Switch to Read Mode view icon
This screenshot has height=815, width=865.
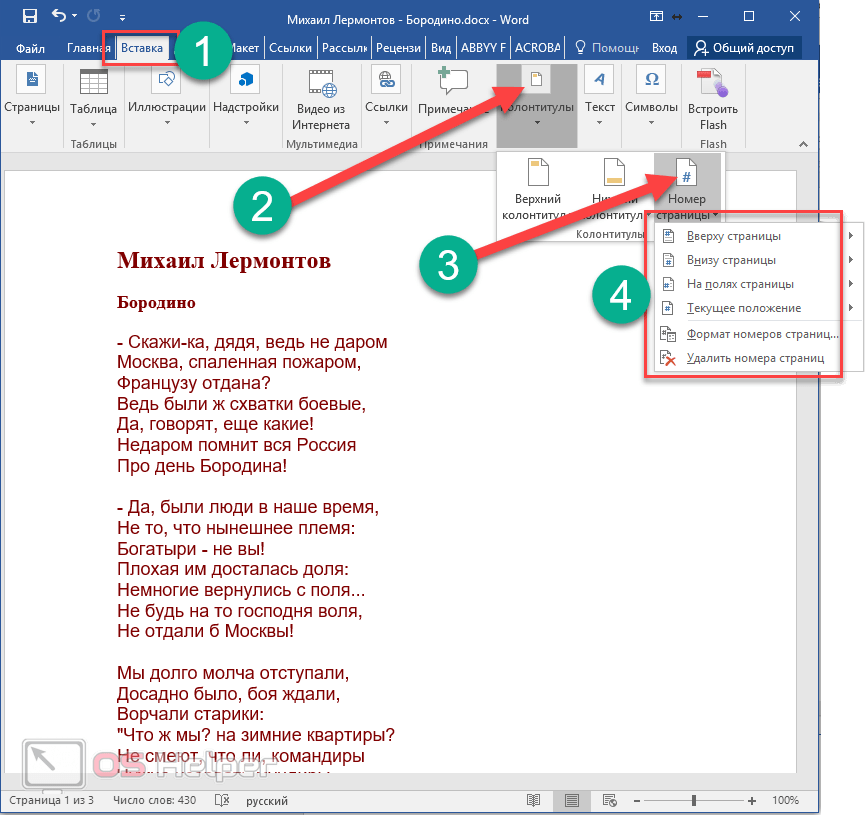click(x=533, y=800)
